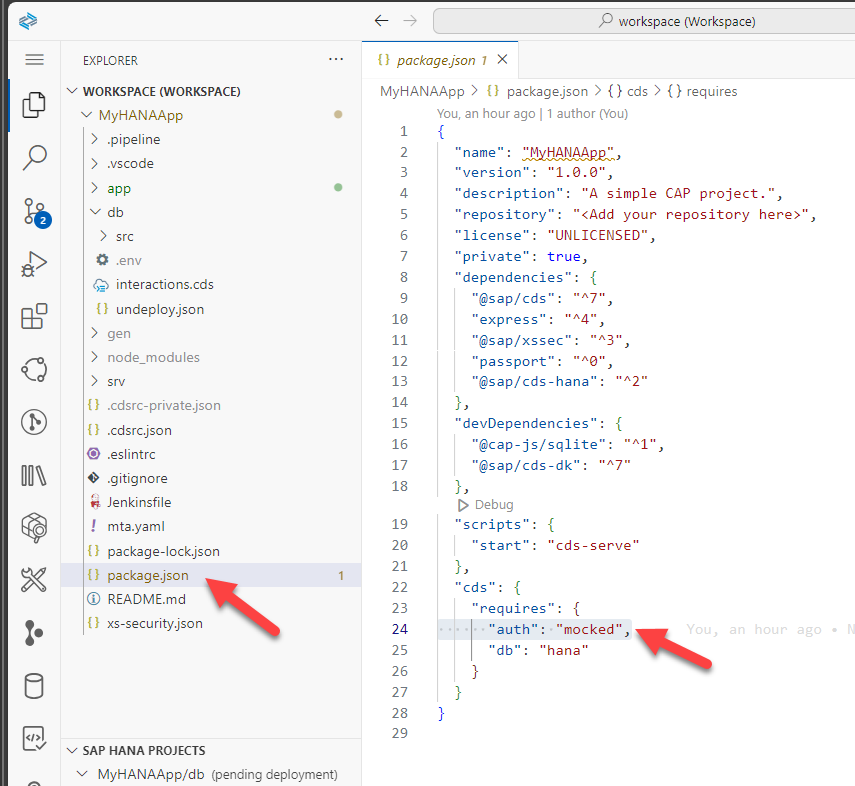Image resolution: width=855 pixels, height=786 pixels.
Task: Click MyHANAApp breadcrumb segment
Action: [x=422, y=91]
